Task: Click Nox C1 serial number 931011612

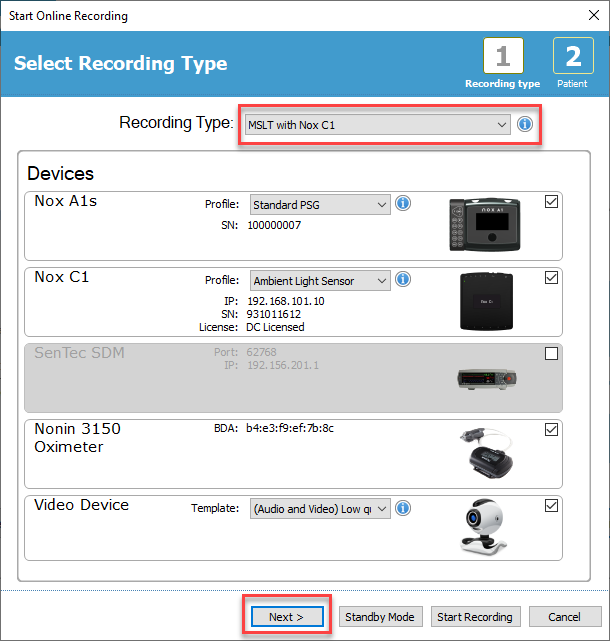Action: [x=274, y=314]
